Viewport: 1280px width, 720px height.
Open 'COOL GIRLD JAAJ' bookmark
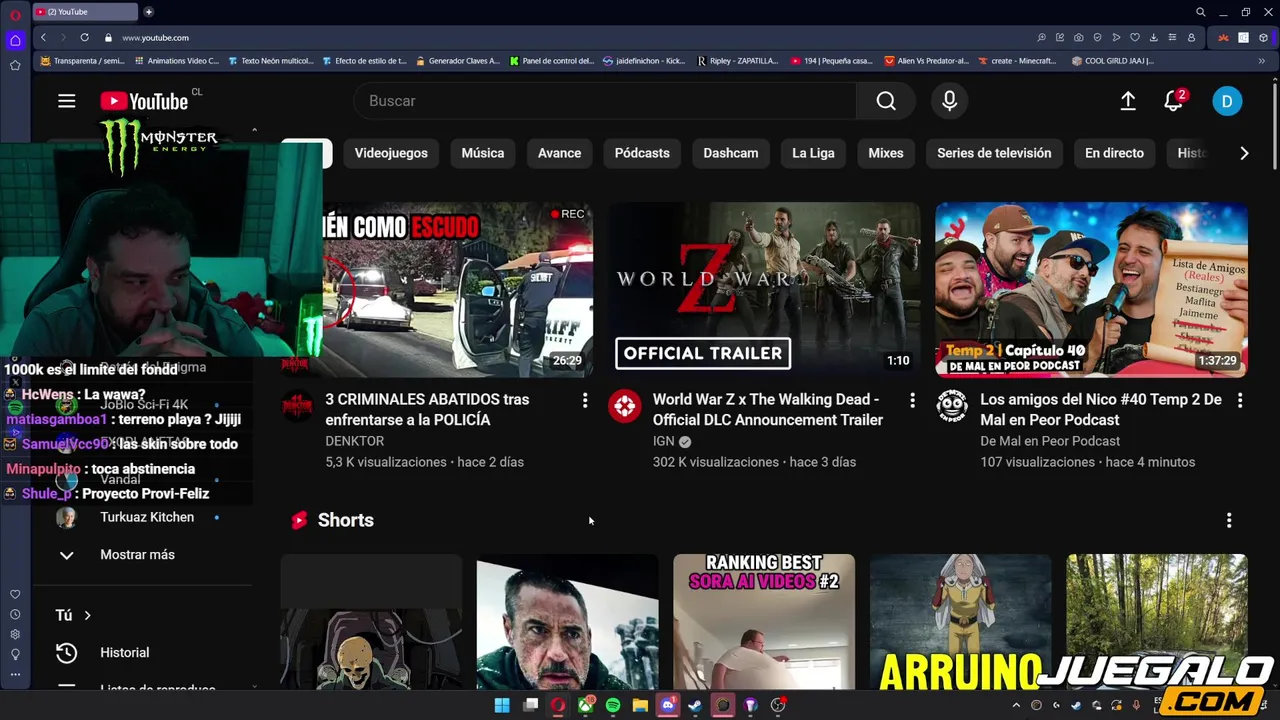point(1112,61)
